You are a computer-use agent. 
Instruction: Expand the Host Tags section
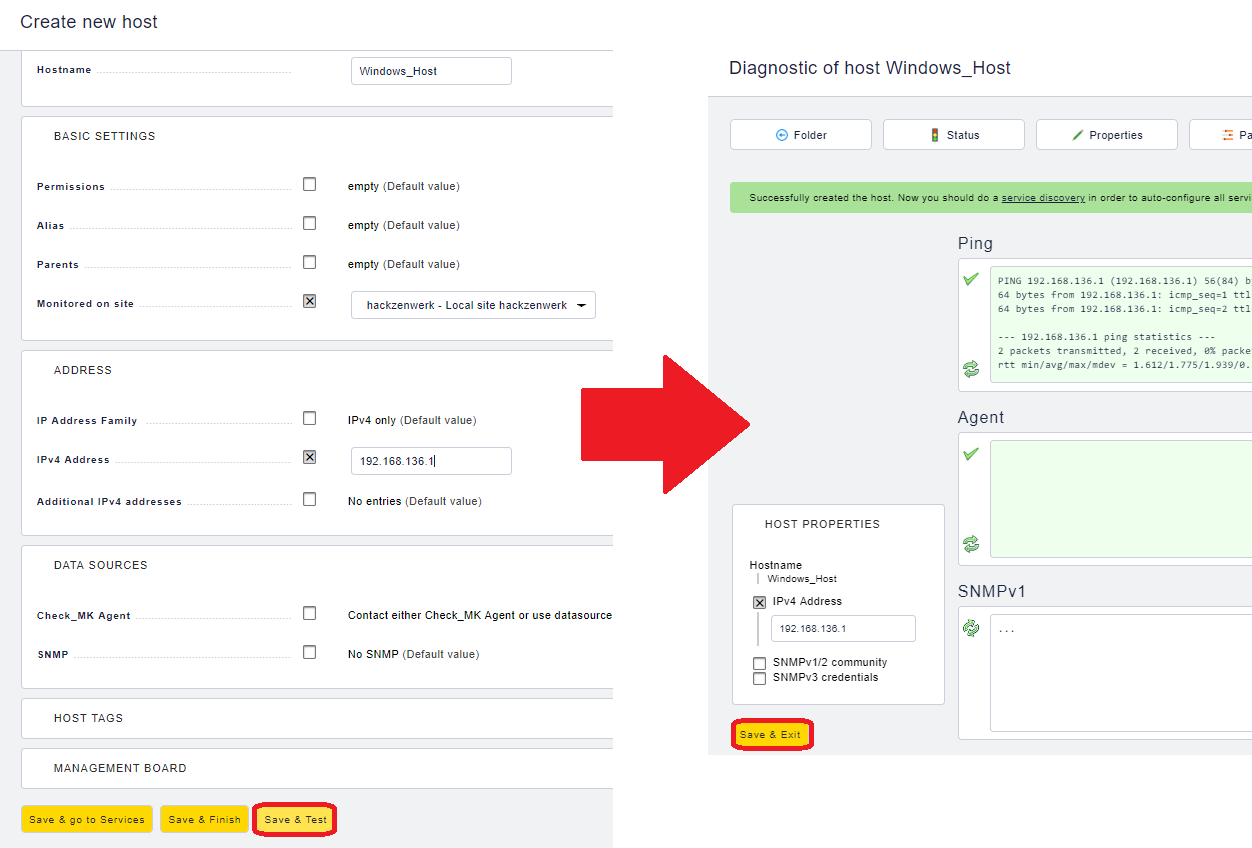(88, 718)
